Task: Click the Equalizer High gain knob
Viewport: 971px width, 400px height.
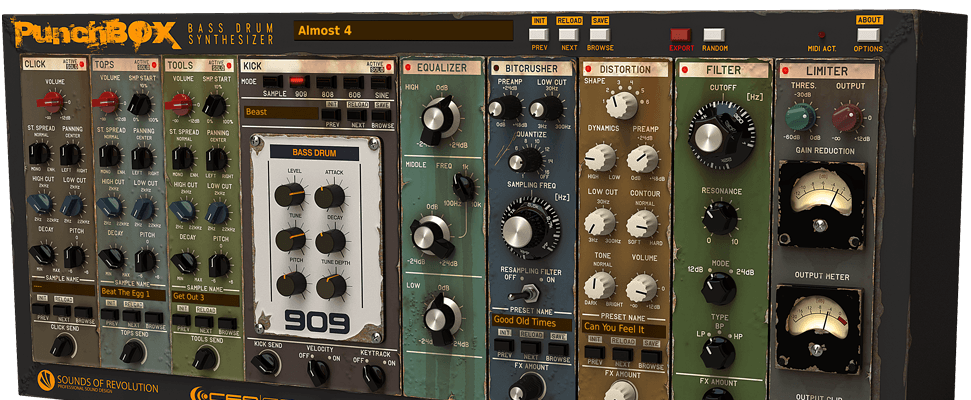Action: point(435,123)
